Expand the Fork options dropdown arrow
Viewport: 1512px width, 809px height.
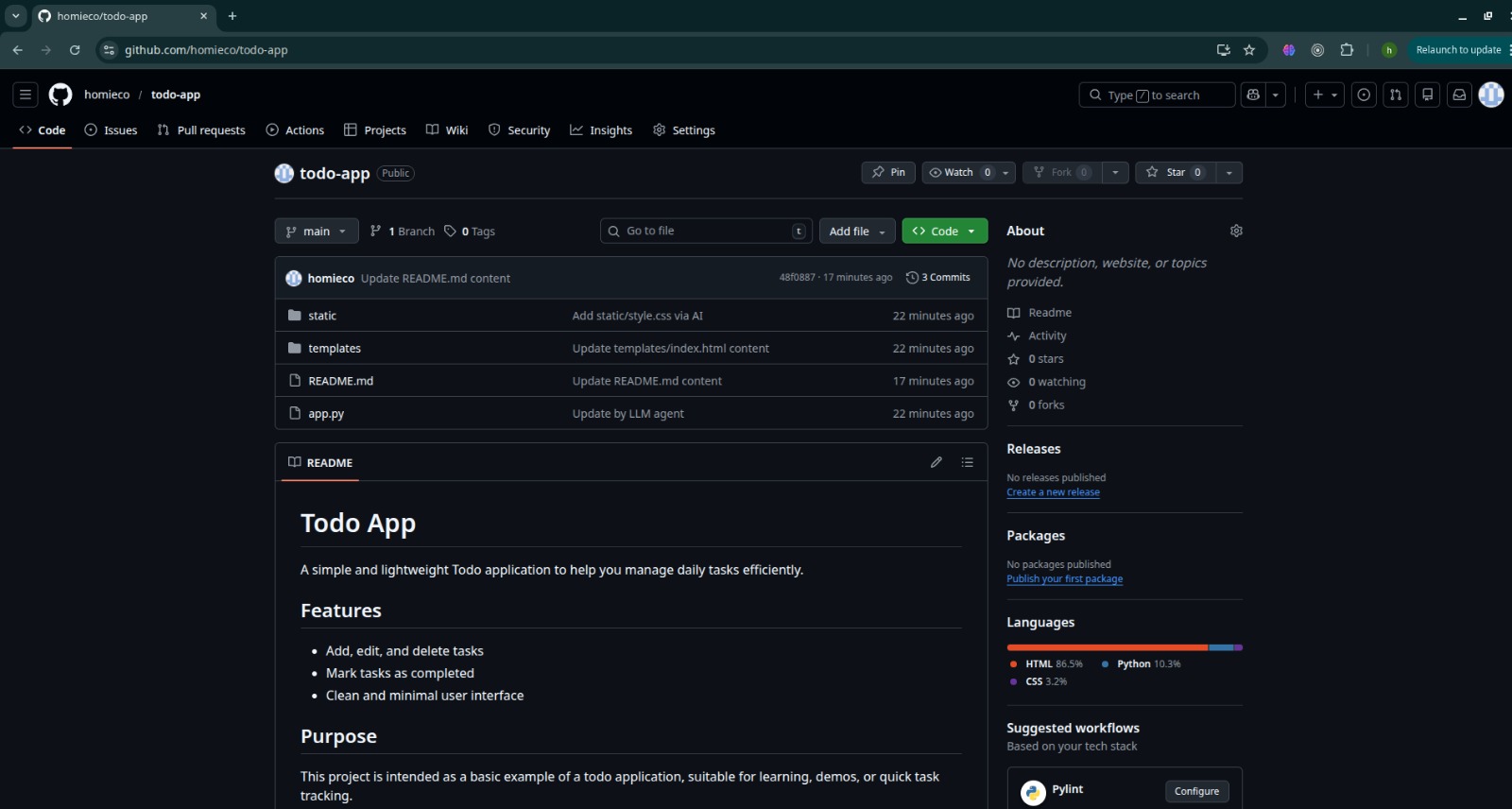click(x=1115, y=172)
